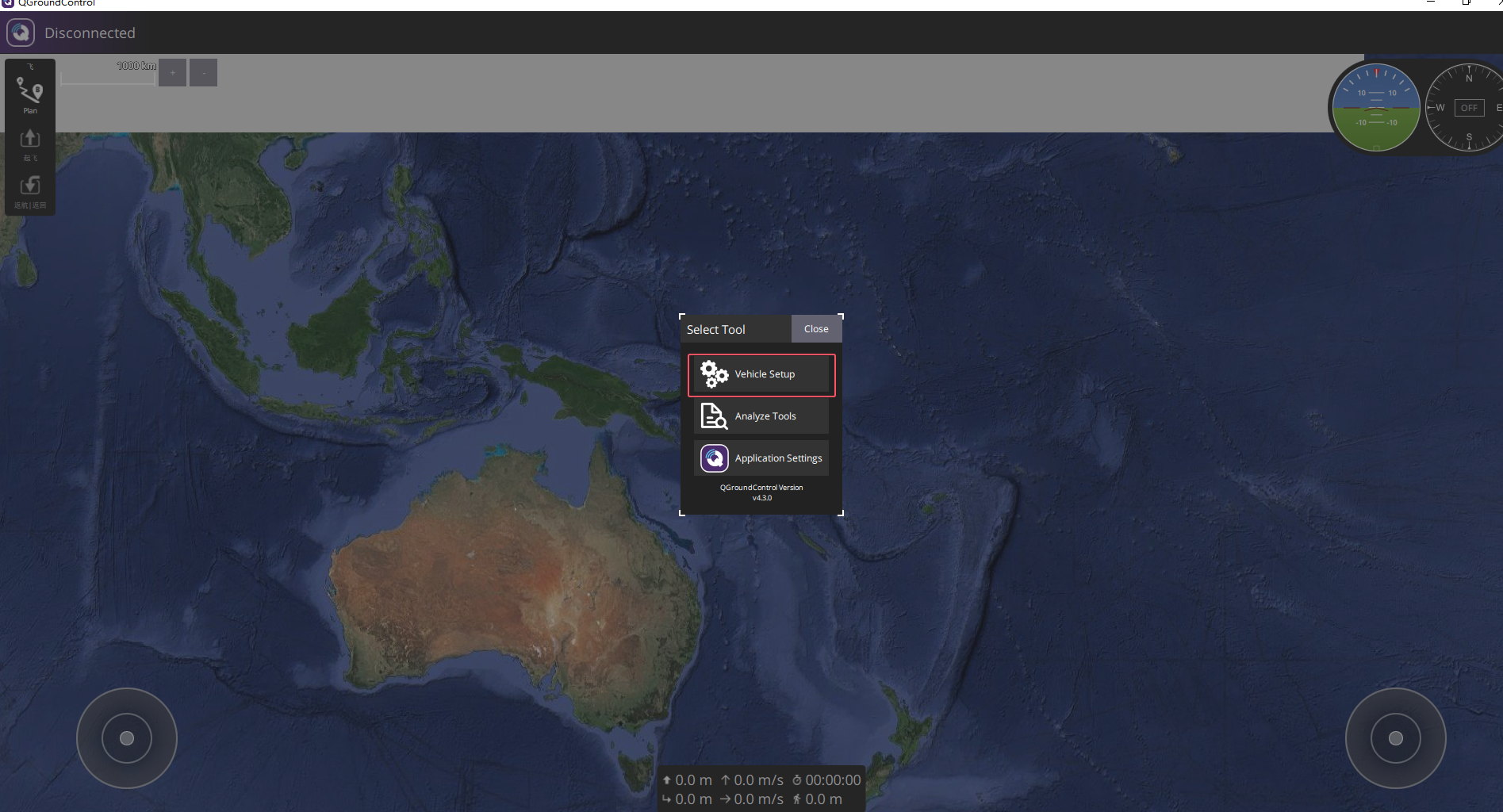Open Vehicle Setup

[765, 374]
